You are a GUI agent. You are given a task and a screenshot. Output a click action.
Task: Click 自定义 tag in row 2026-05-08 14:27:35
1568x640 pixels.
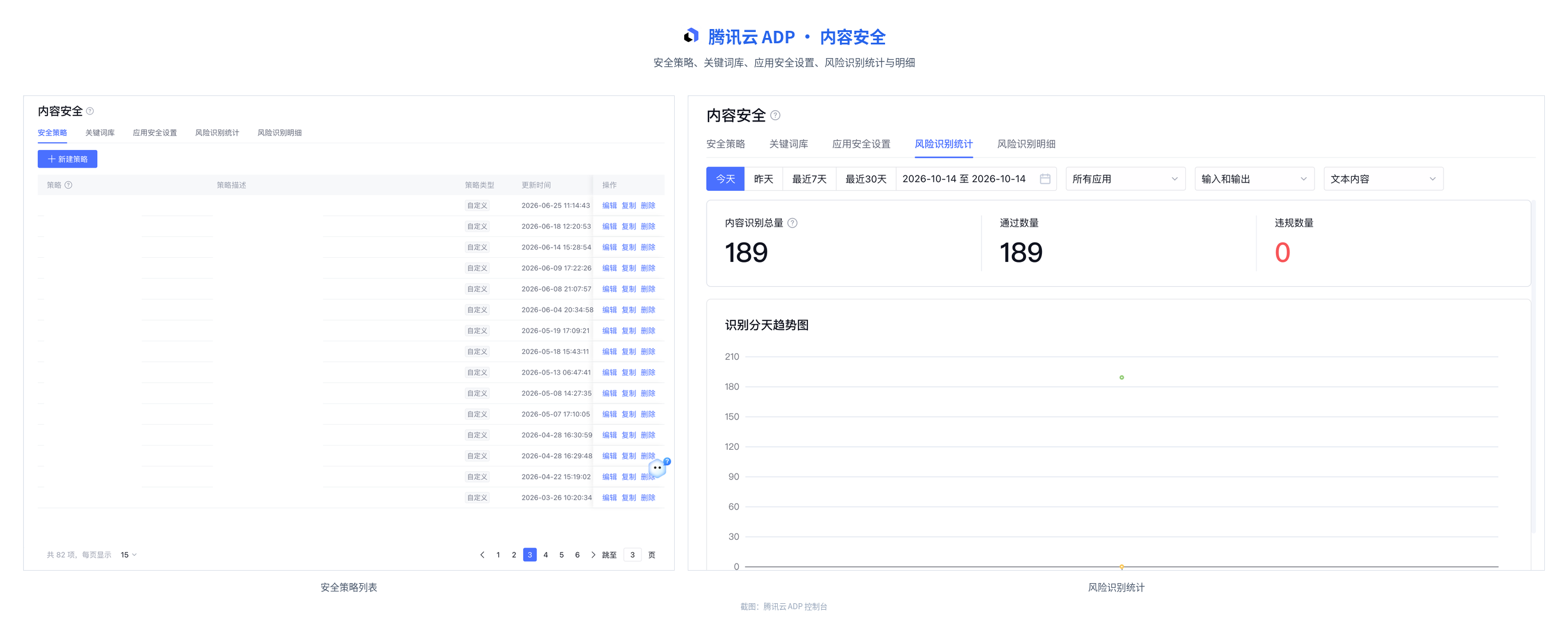477,393
